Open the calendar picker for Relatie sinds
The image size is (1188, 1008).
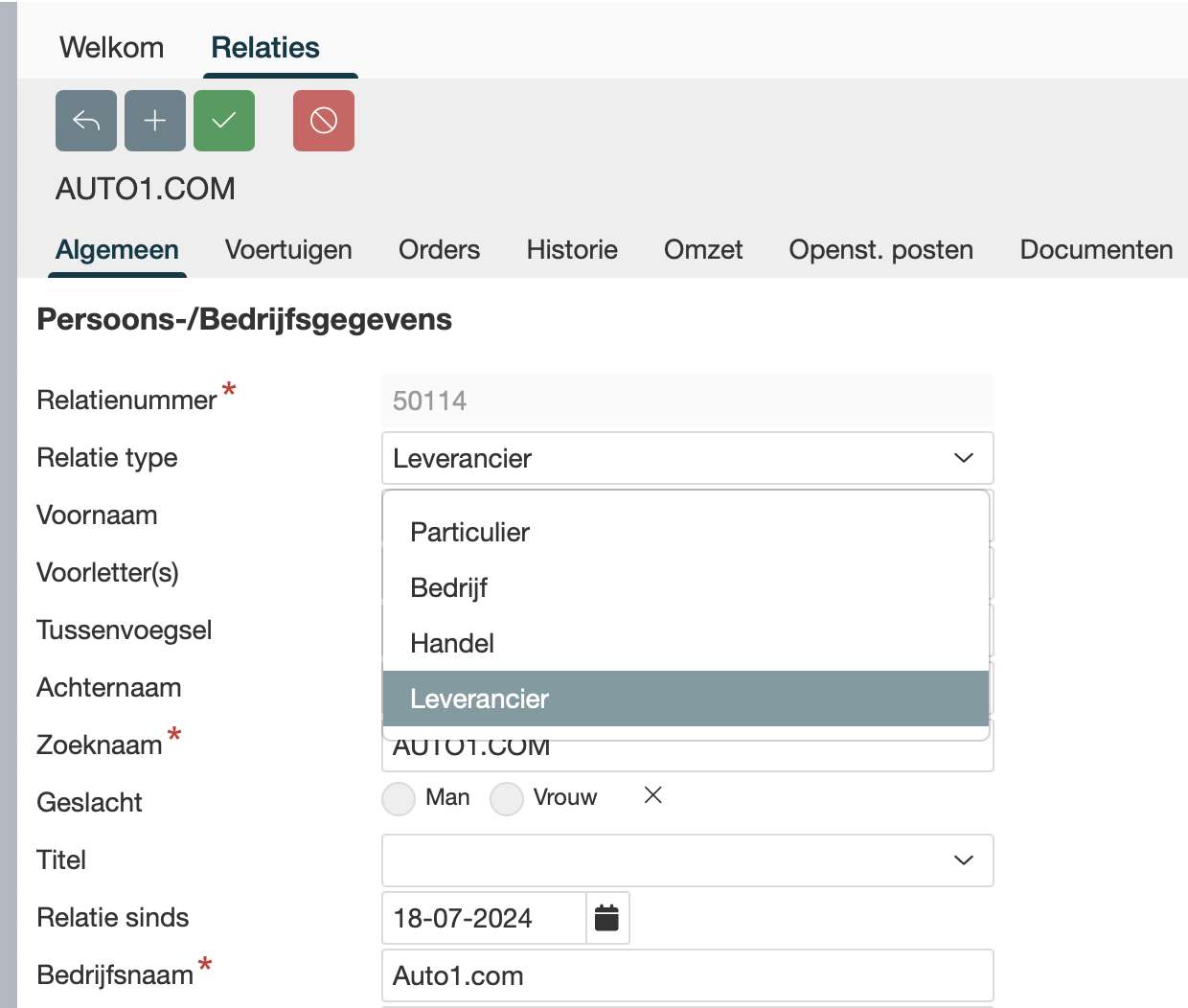607,918
